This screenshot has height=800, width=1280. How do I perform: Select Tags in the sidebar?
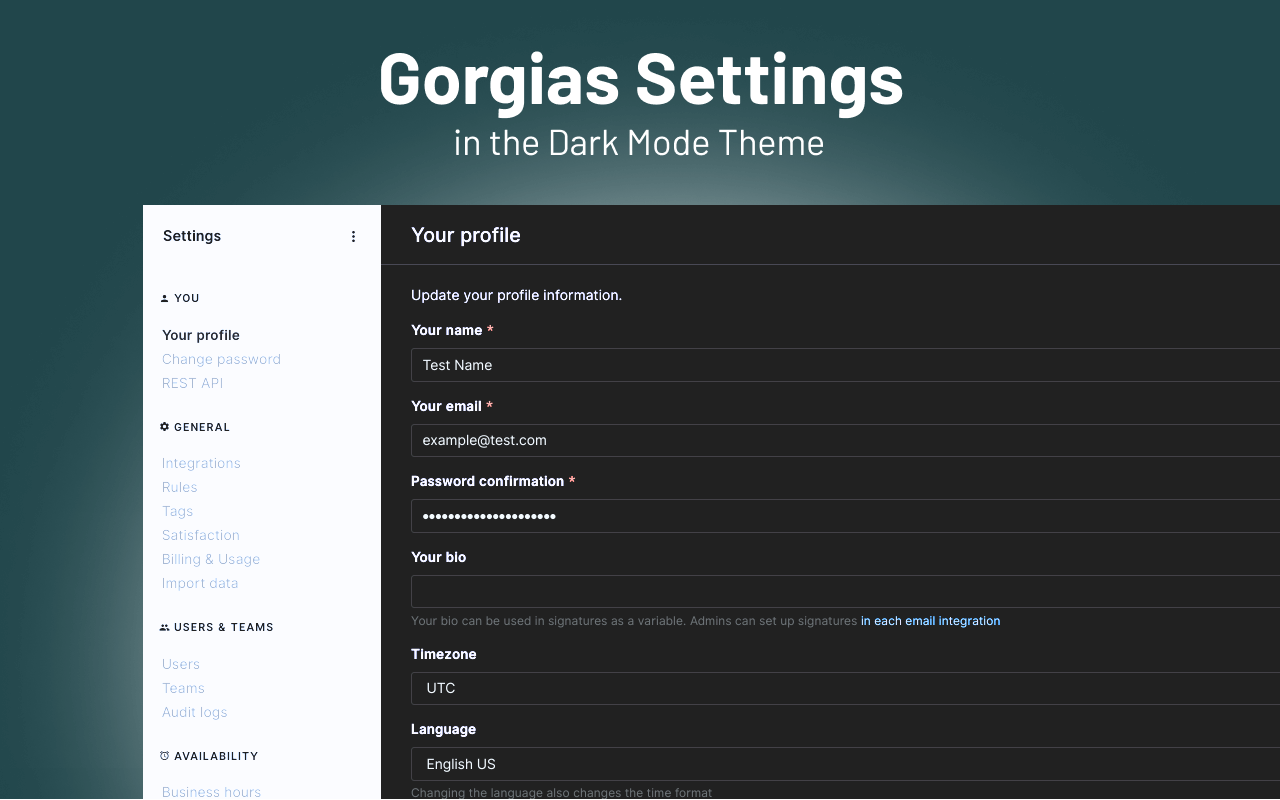coord(177,511)
